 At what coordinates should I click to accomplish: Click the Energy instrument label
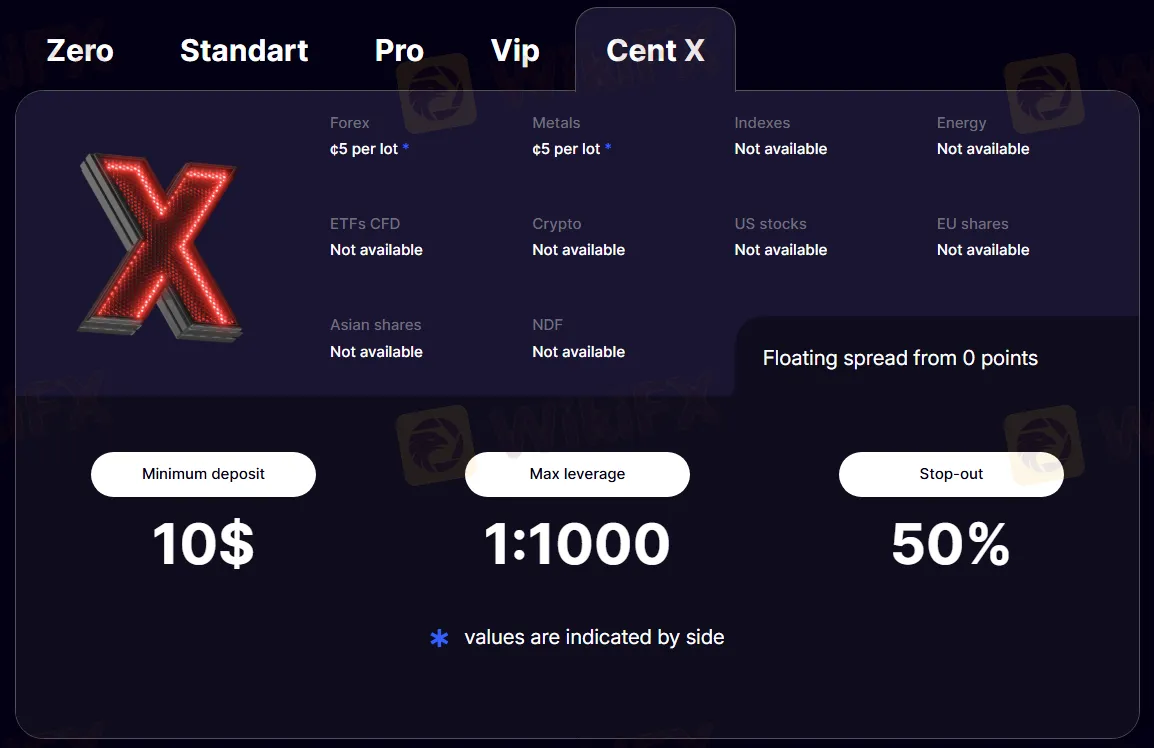[x=962, y=123]
